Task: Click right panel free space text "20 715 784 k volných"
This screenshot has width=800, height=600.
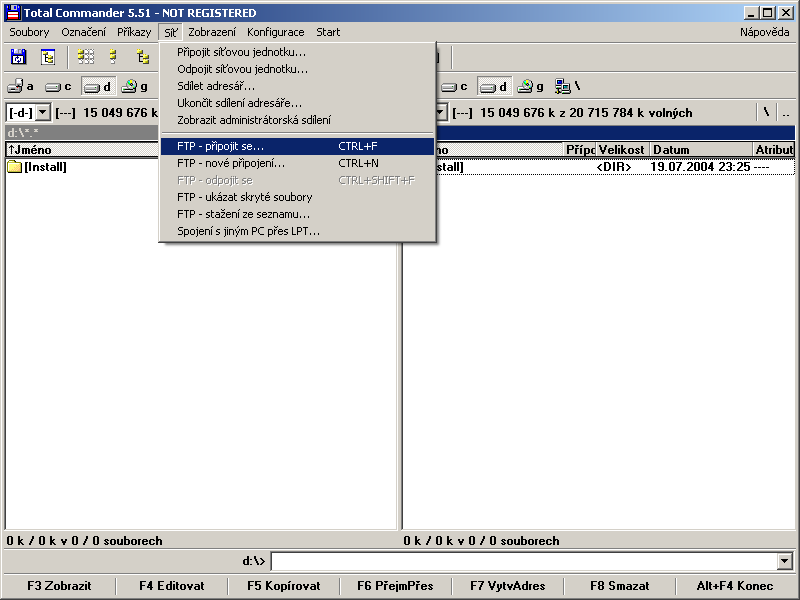Action: coord(631,113)
